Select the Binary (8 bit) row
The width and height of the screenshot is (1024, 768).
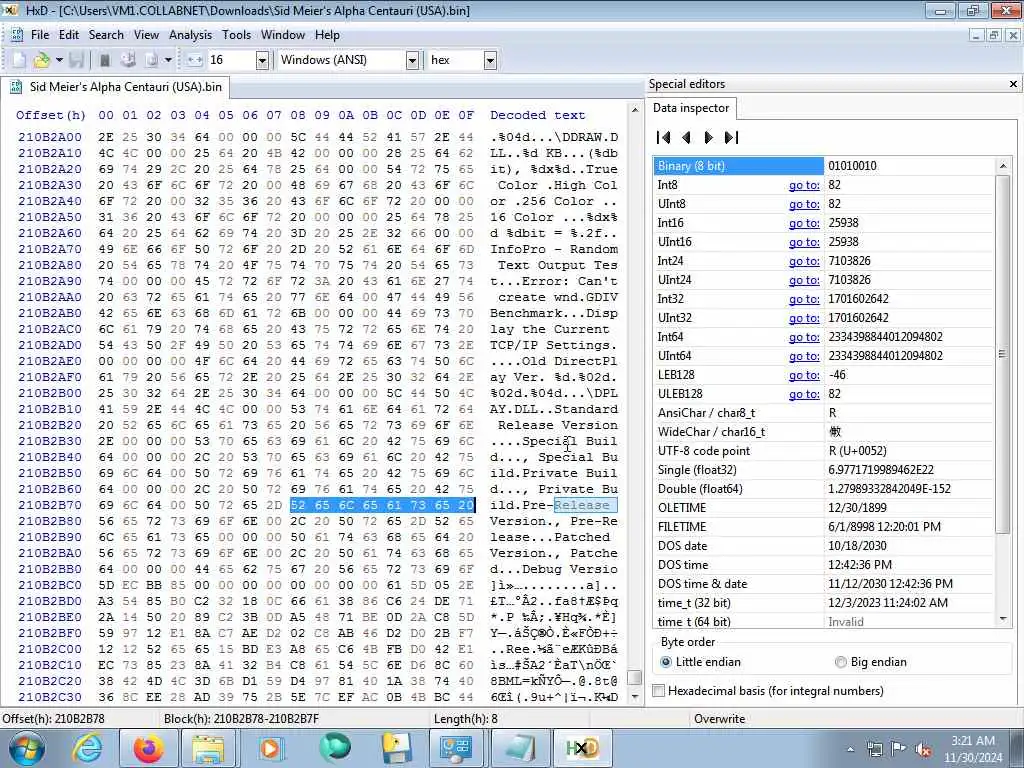[x=824, y=166]
